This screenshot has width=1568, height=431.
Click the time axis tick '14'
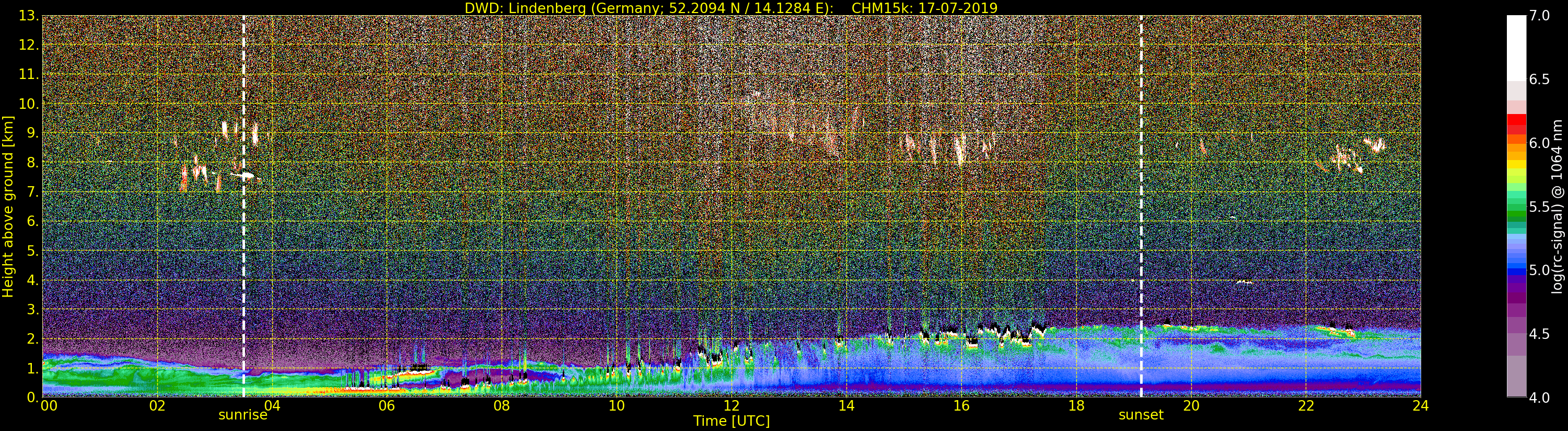[846, 405]
